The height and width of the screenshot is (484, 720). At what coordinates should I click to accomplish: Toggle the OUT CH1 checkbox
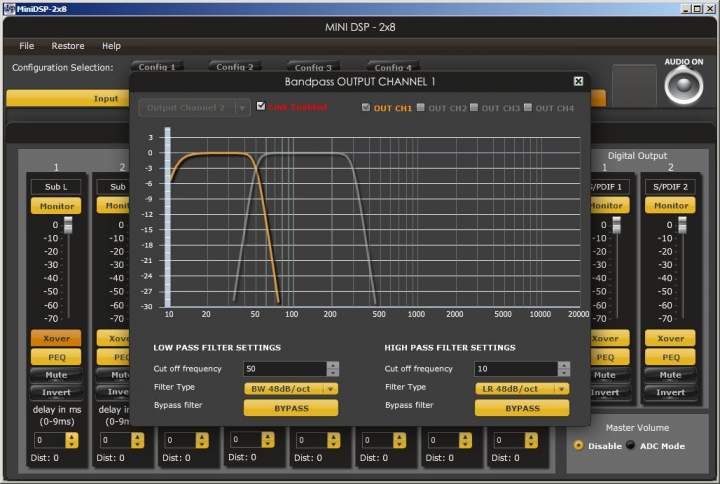click(x=366, y=107)
